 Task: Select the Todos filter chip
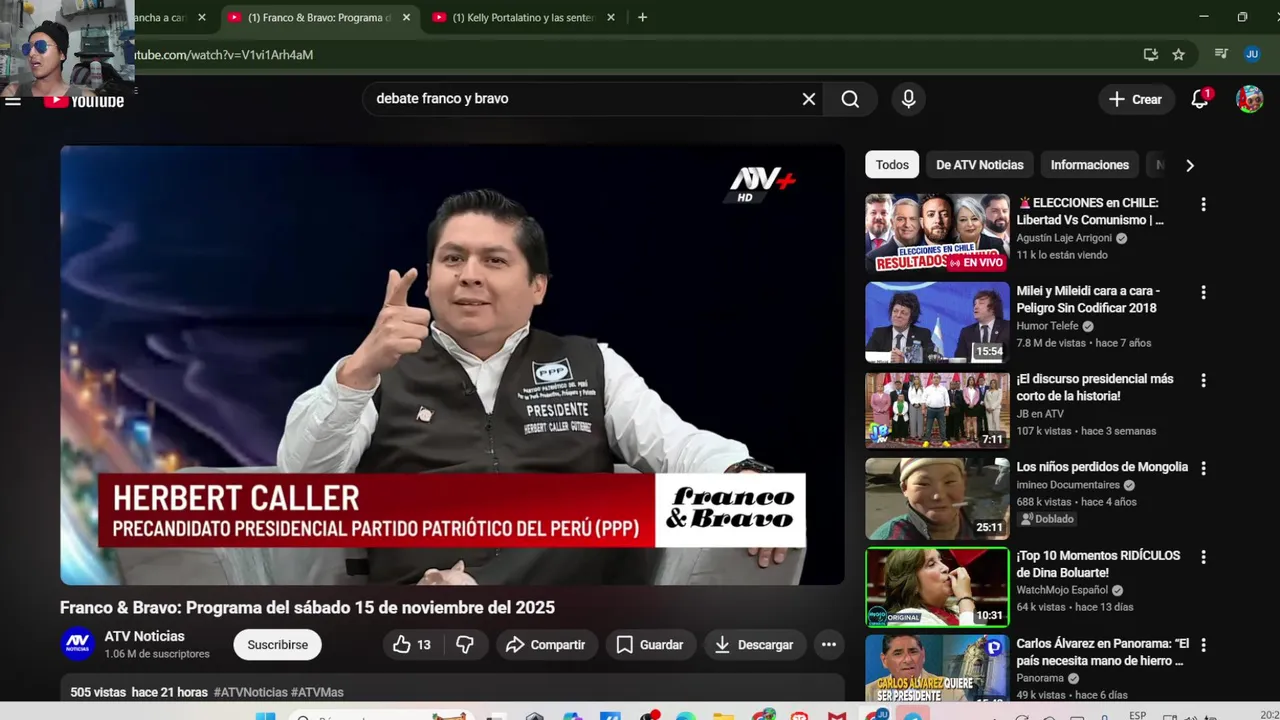click(x=892, y=165)
